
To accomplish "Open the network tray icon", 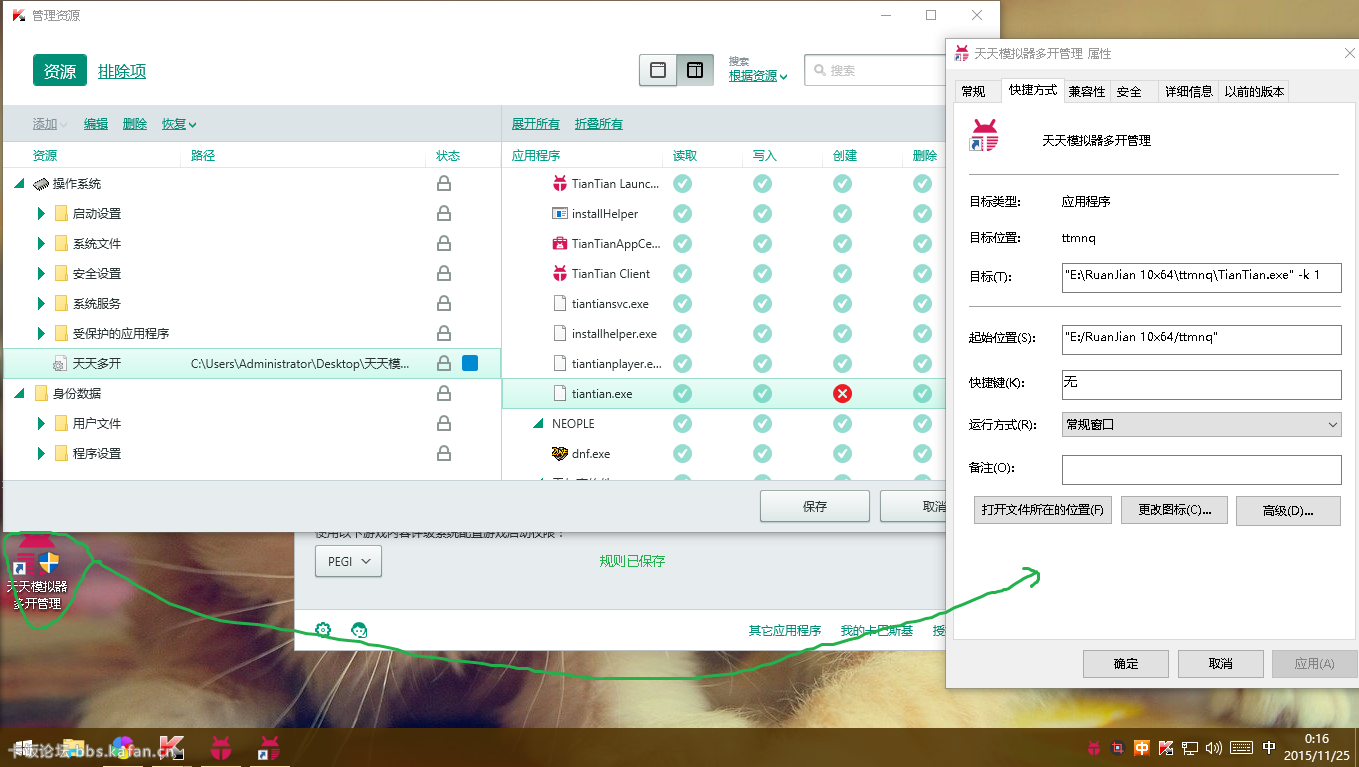I will point(1190,748).
